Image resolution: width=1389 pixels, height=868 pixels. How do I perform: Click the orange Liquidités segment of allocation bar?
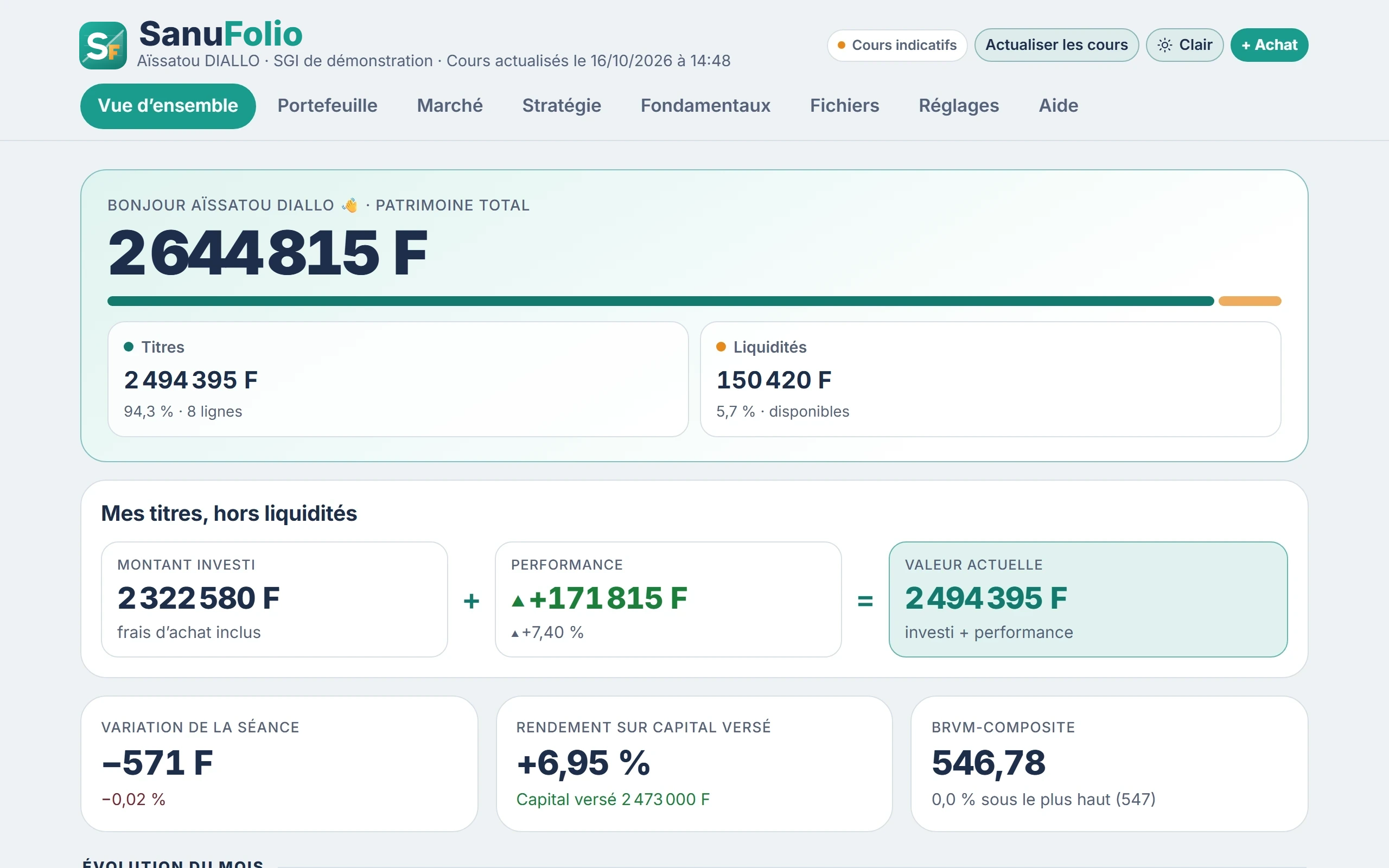(1250, 302)
